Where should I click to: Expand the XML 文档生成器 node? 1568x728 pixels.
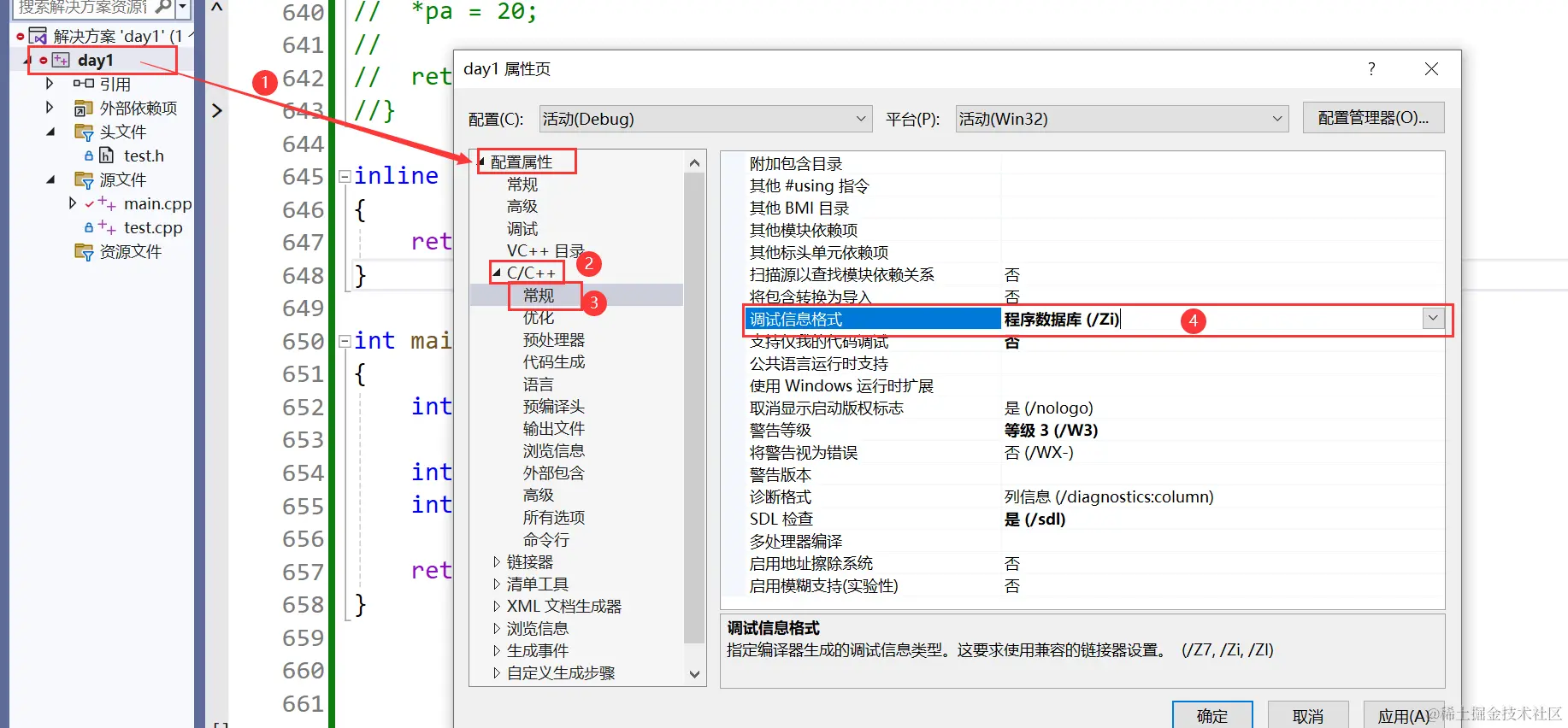497,607
